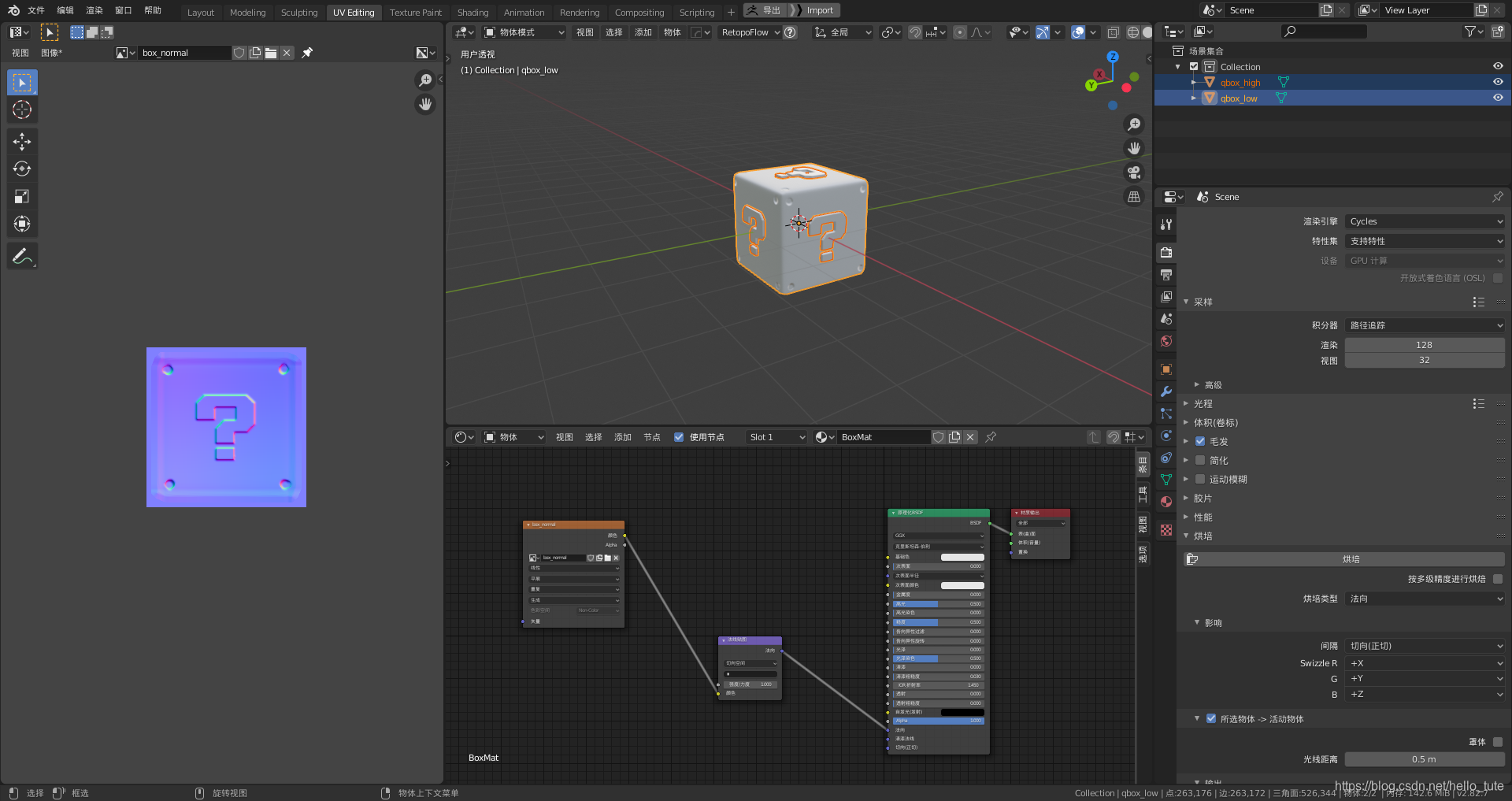Enable the 简化 checkbox
Screen dimensions: 1512x801
[1200, 461]
